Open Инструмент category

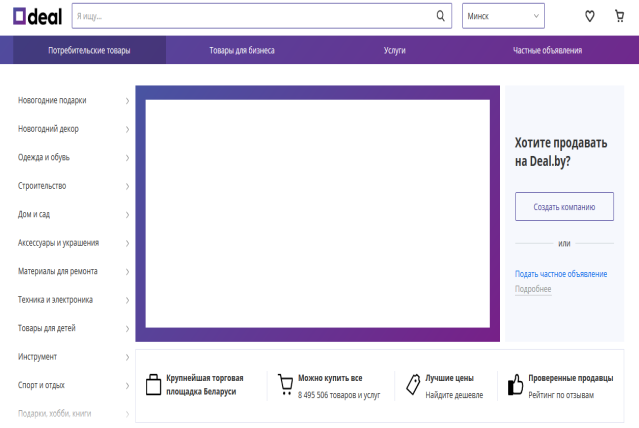[37, 357]
